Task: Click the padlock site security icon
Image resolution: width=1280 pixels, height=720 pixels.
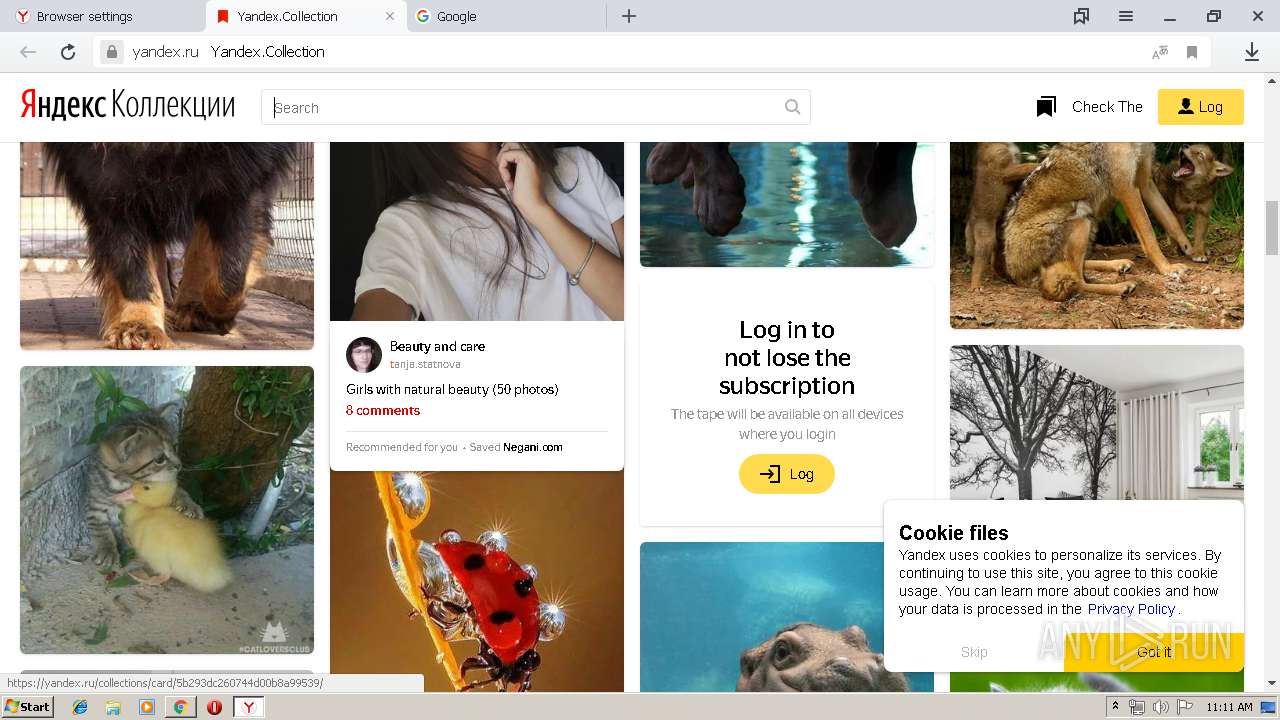Action: [x=112, y=52]
